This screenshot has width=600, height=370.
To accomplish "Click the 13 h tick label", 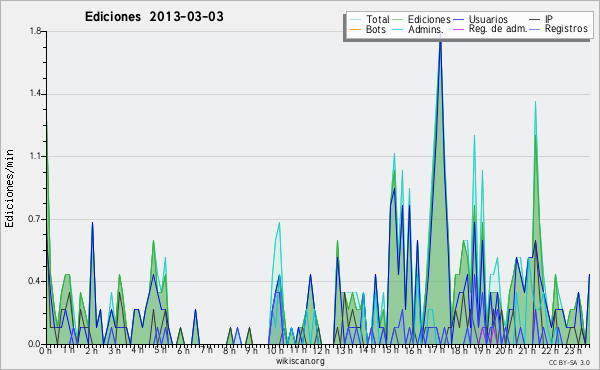I will point(344,350).
